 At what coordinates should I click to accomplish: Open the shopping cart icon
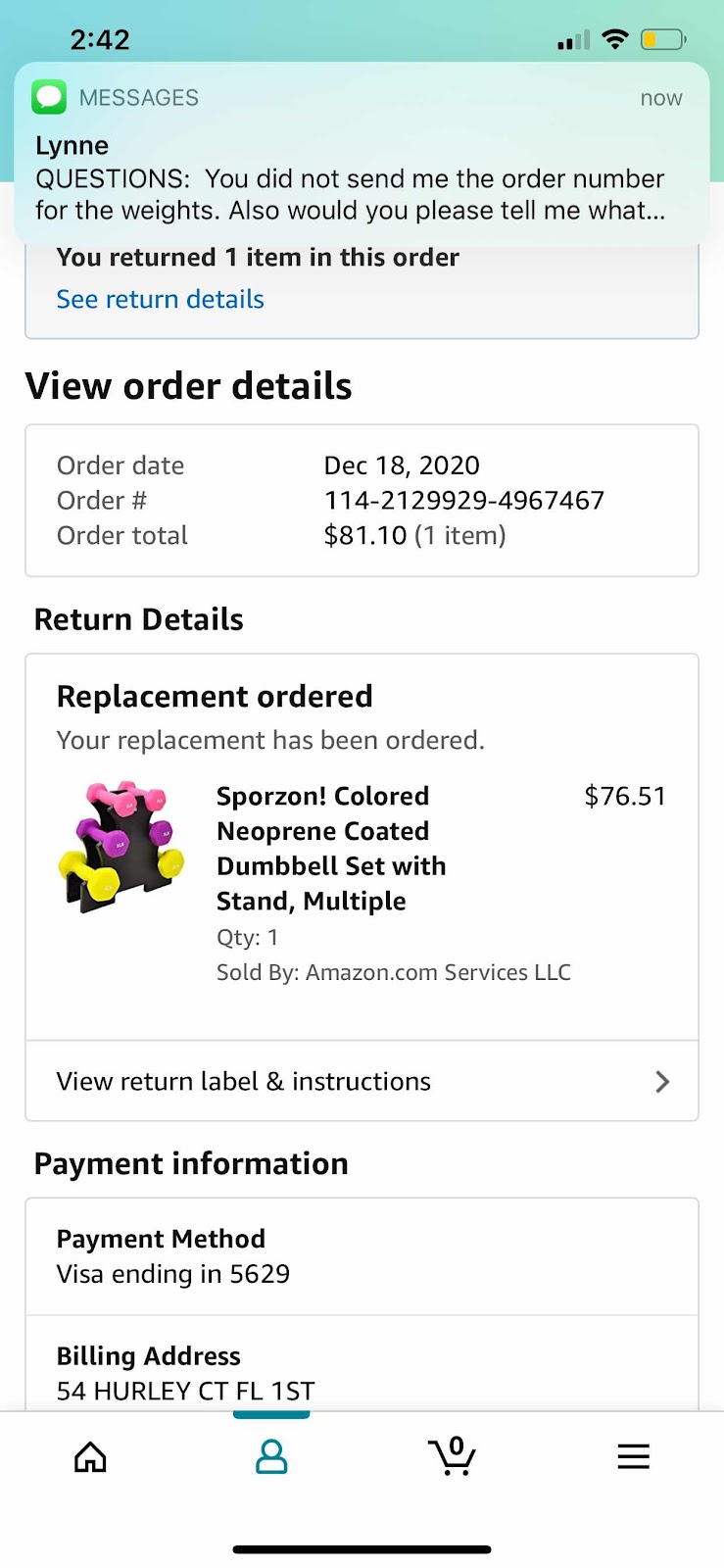click(452, 1456)
